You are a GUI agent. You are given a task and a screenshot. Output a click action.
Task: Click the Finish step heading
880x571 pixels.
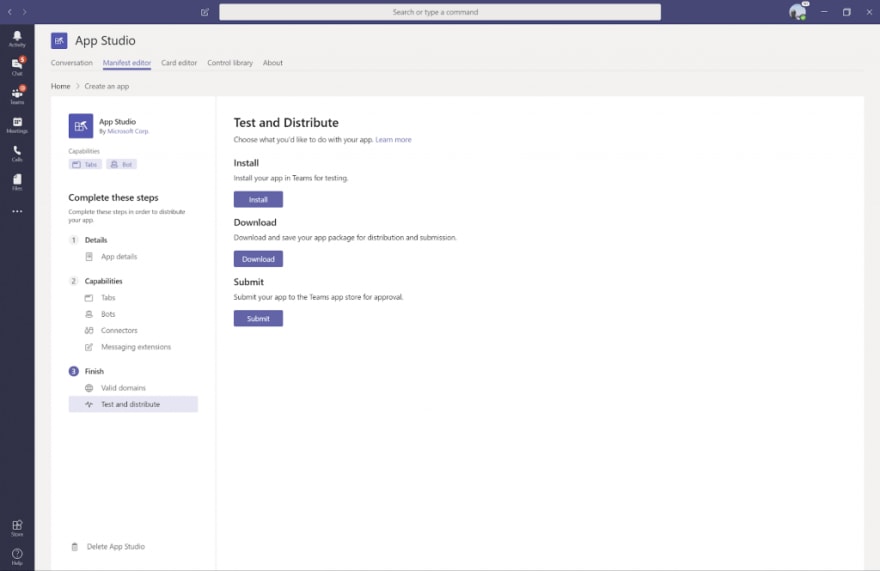click(94, 371)
